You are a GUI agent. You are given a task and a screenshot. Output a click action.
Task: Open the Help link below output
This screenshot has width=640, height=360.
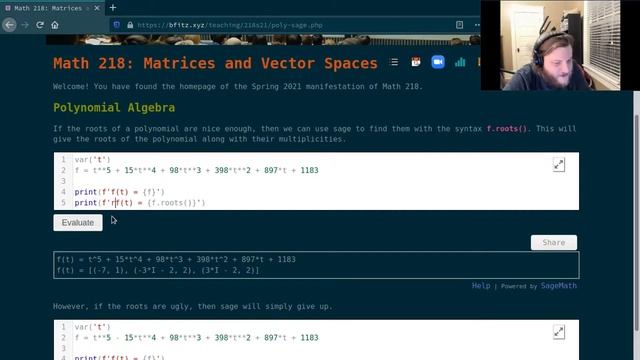(481, 286)
